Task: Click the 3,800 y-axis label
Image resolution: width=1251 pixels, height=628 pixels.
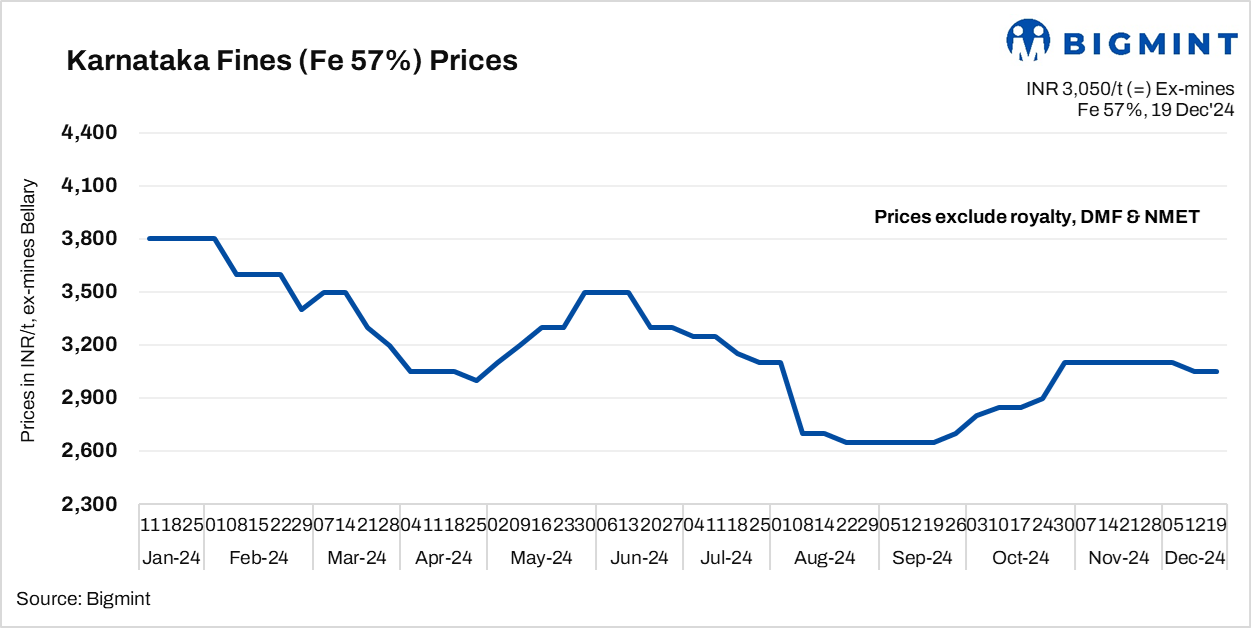Action: click(91, 239)
